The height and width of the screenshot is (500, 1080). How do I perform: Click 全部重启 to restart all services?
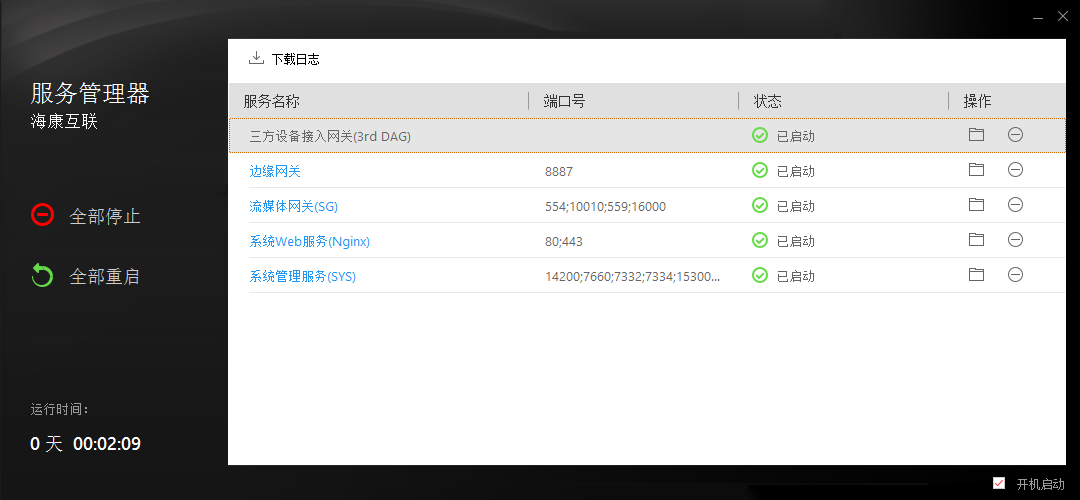(x=86, y=276)
